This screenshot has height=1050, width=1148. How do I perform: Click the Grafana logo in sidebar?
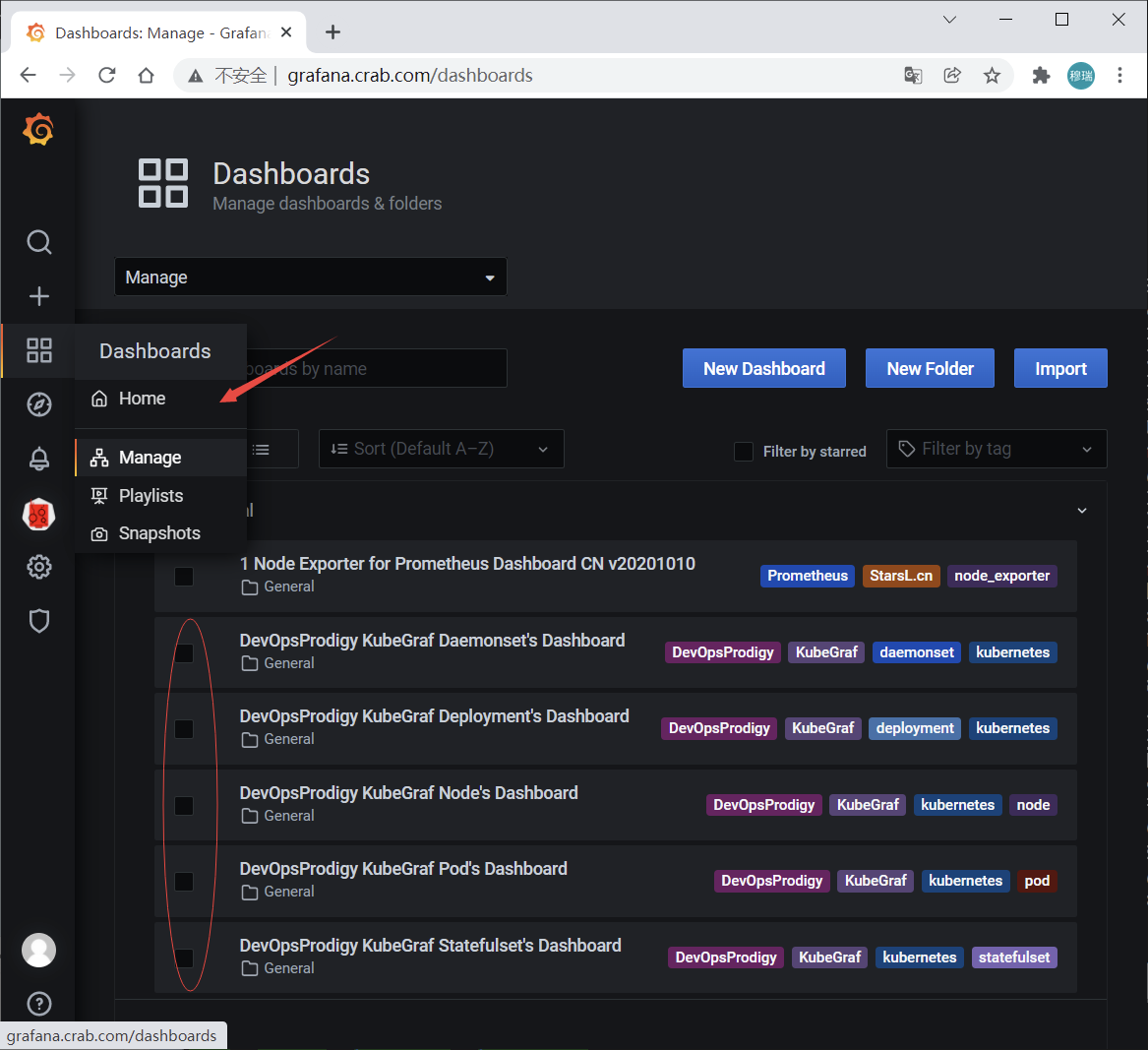click(38, 130)
